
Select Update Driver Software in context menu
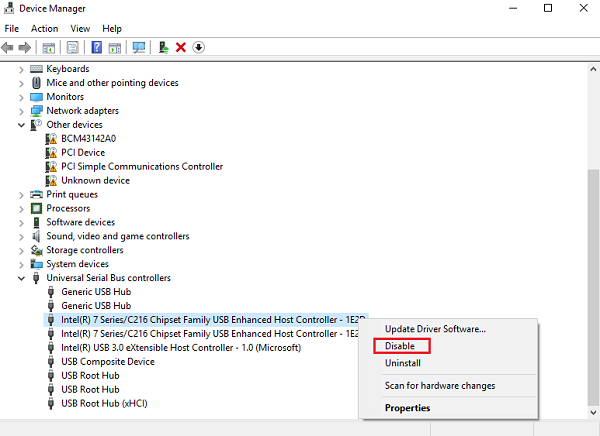tap(435, 329)
